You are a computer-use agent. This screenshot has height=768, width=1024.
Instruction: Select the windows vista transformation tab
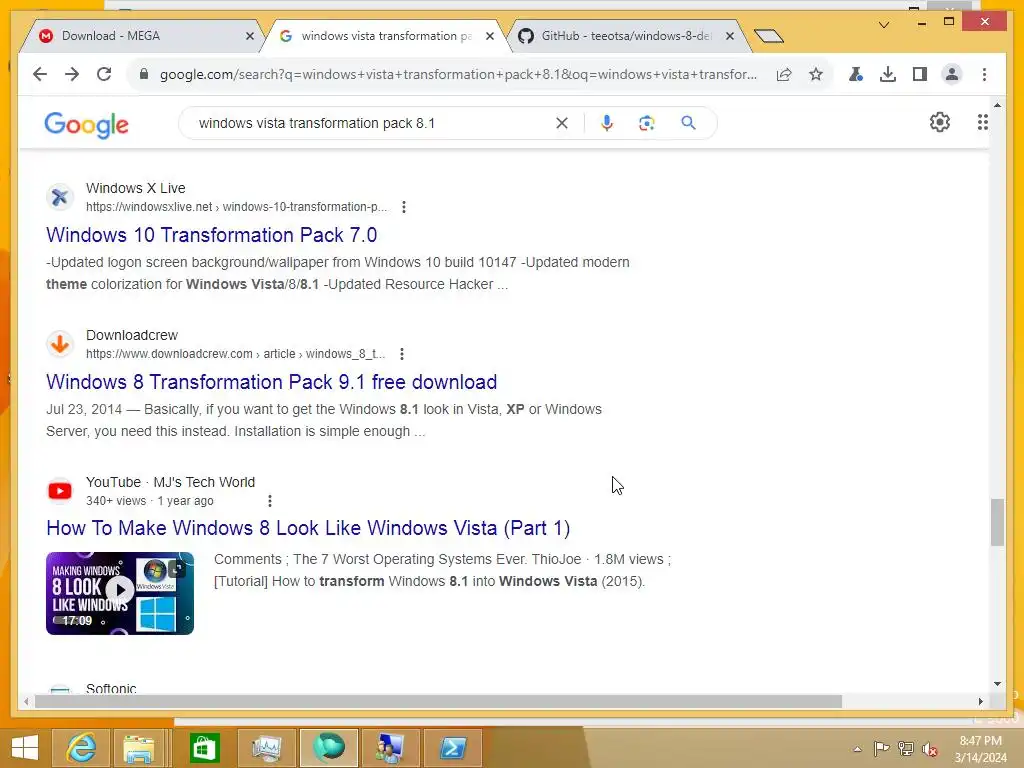tap(385, 36)
